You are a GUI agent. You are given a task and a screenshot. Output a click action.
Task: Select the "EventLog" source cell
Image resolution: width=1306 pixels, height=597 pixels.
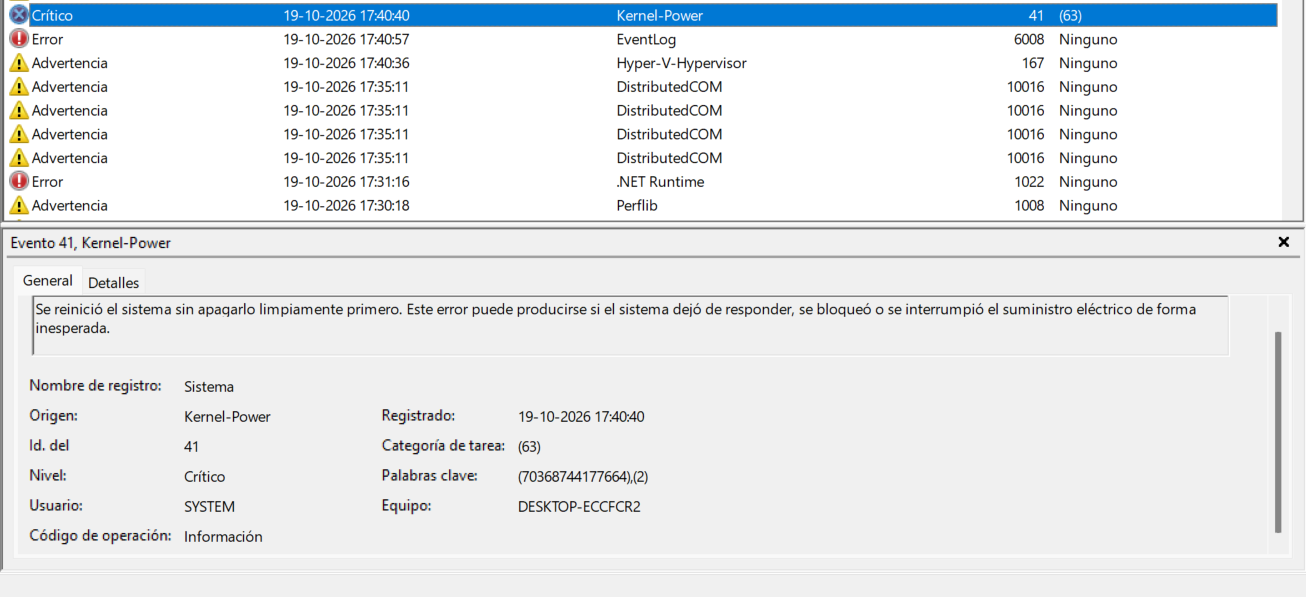(x=647, y=39)
